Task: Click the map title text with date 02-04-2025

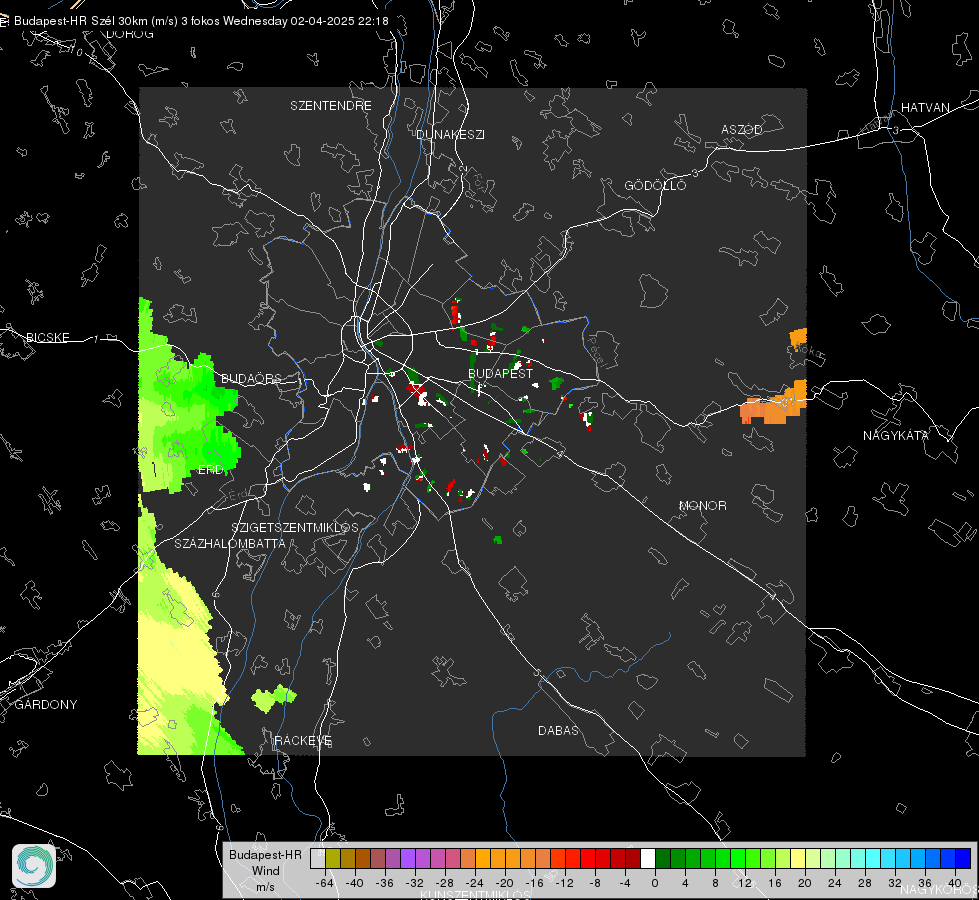Action: tap(201, 21)
